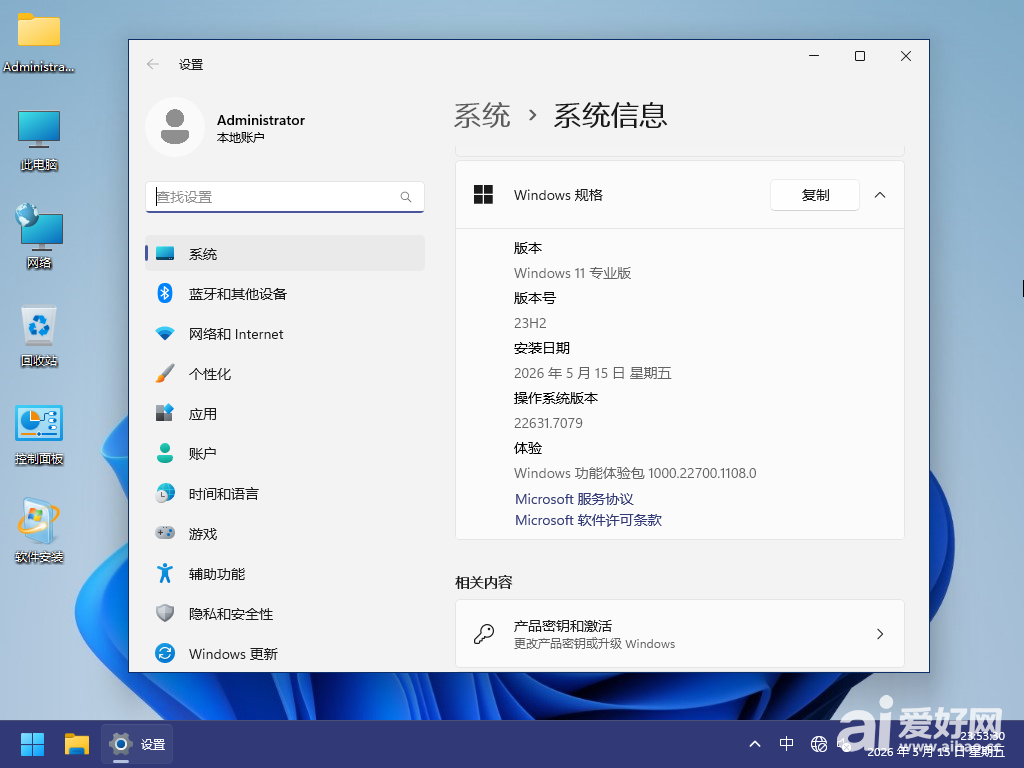Open 时间和语言 settings page
The image size is (1024, 768).
pos(285,494)
